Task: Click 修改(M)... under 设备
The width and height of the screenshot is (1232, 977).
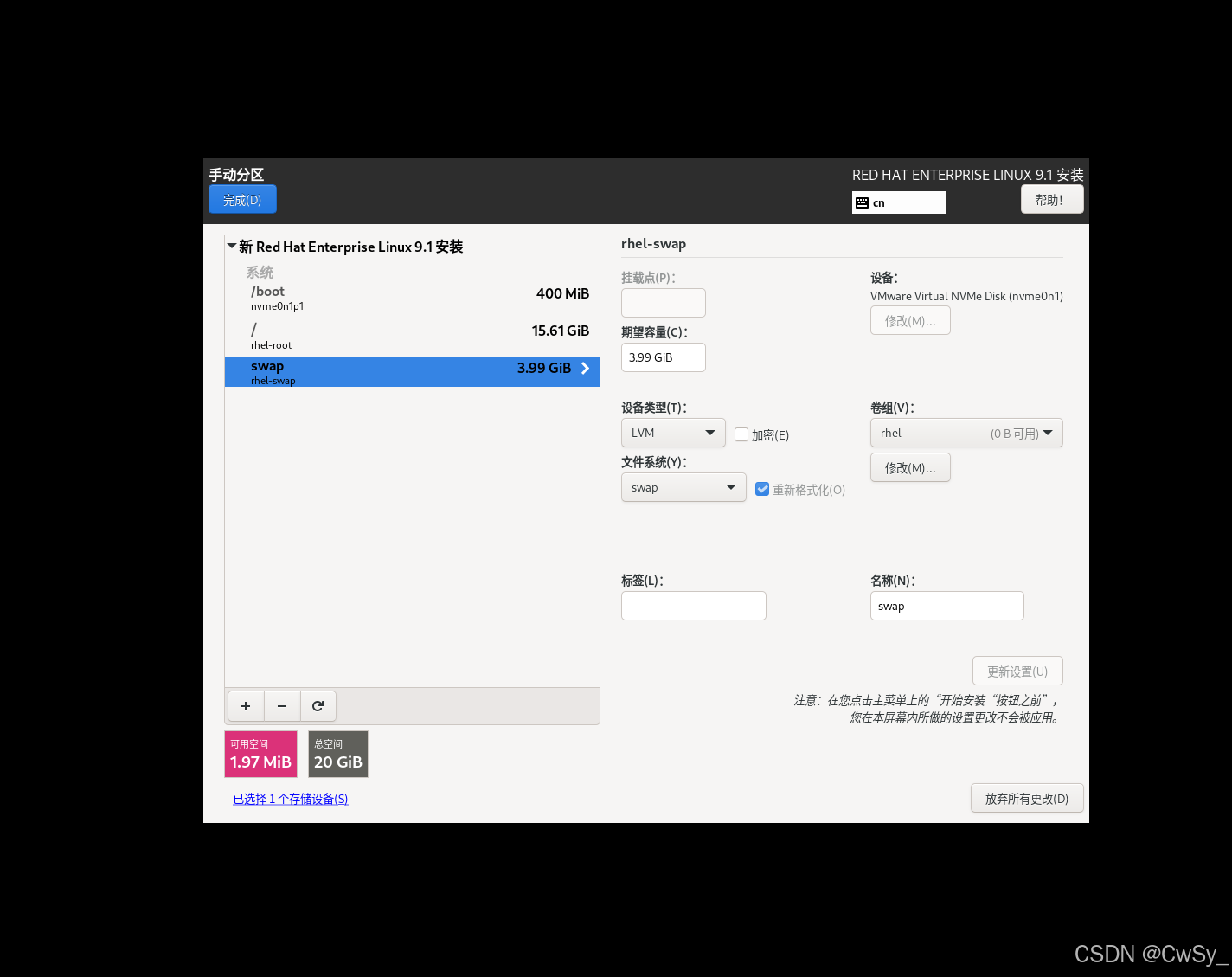Action: click(910, 320)
